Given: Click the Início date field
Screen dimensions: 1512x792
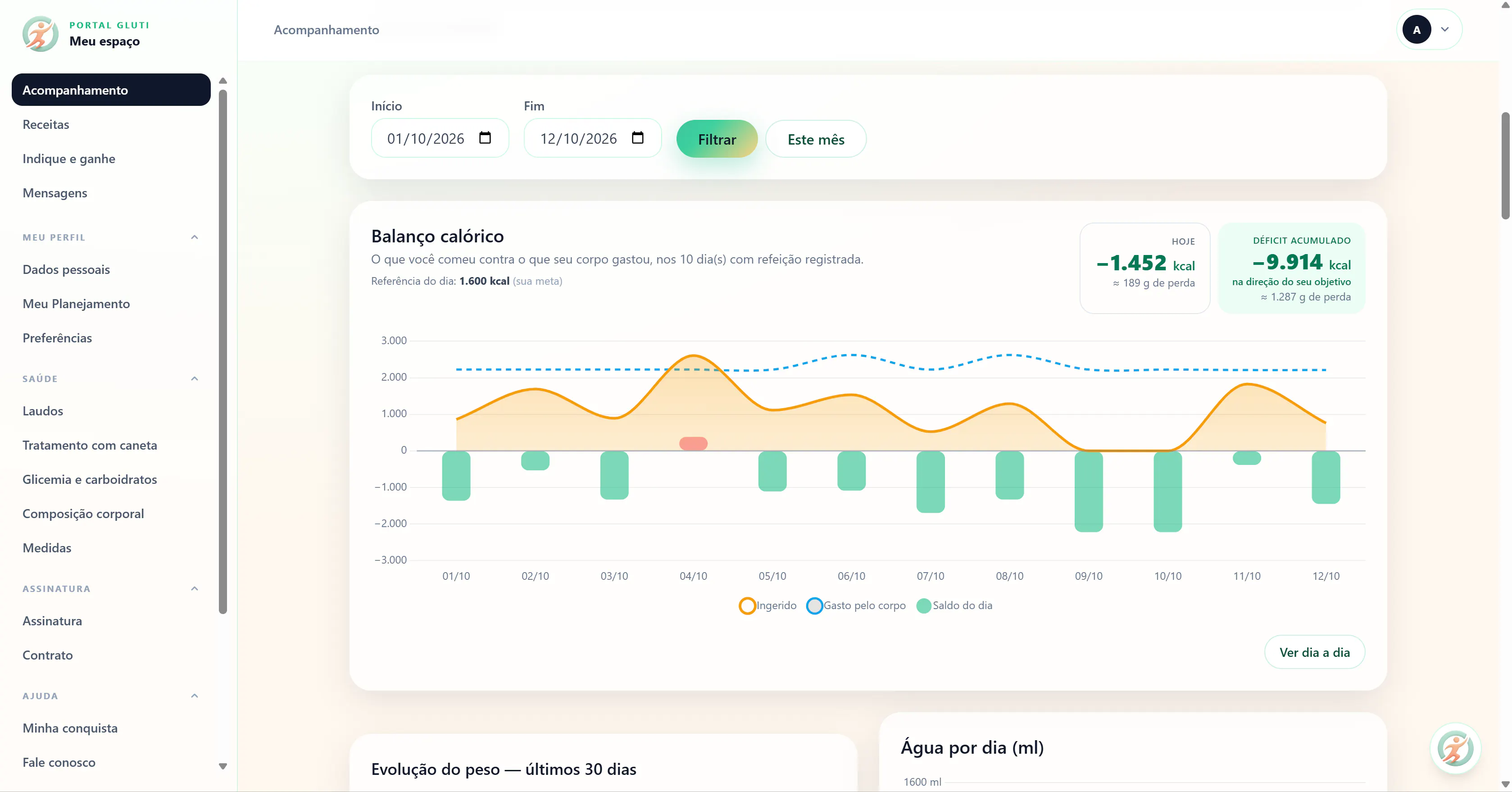Looking at the screenshot, I should click(x=440, y=139).
